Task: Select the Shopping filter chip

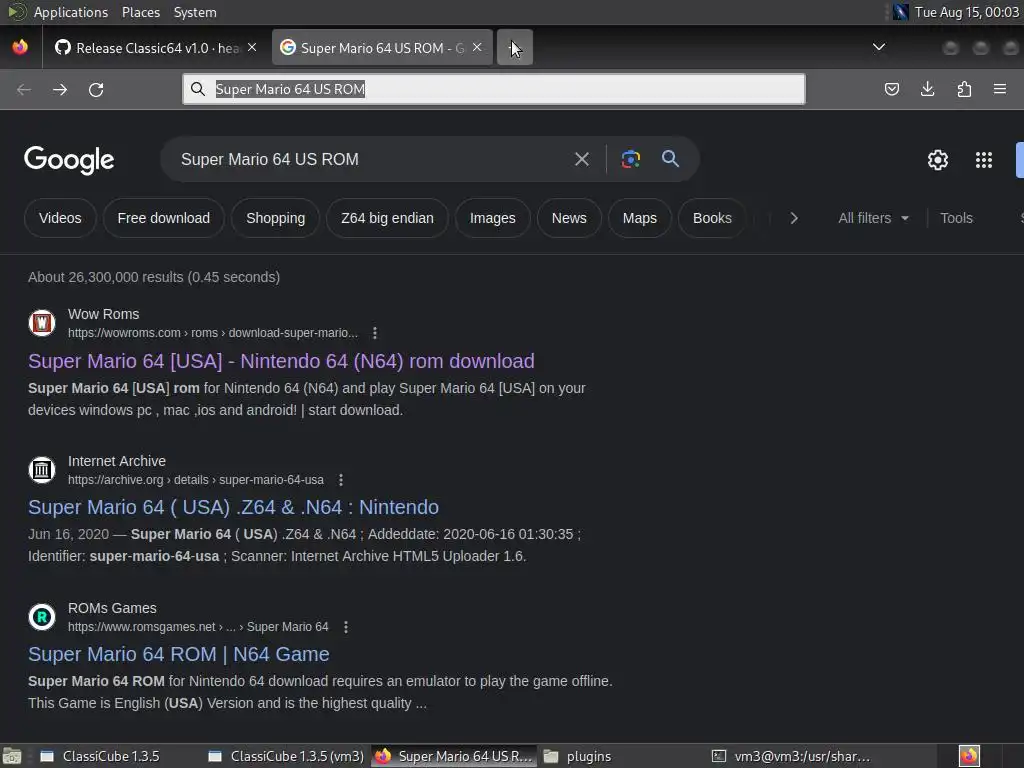Action: pyautogui.click(x=276, y=218)
